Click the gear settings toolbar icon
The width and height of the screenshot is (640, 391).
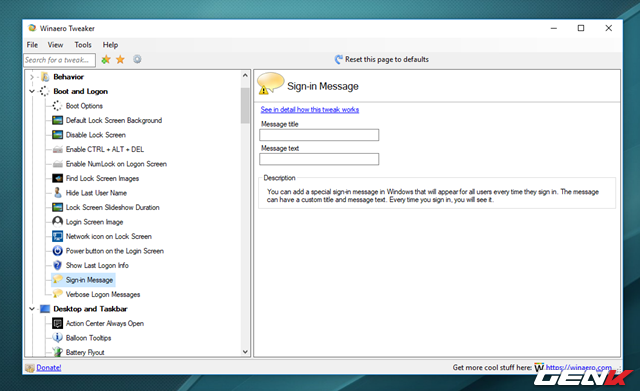137,59
